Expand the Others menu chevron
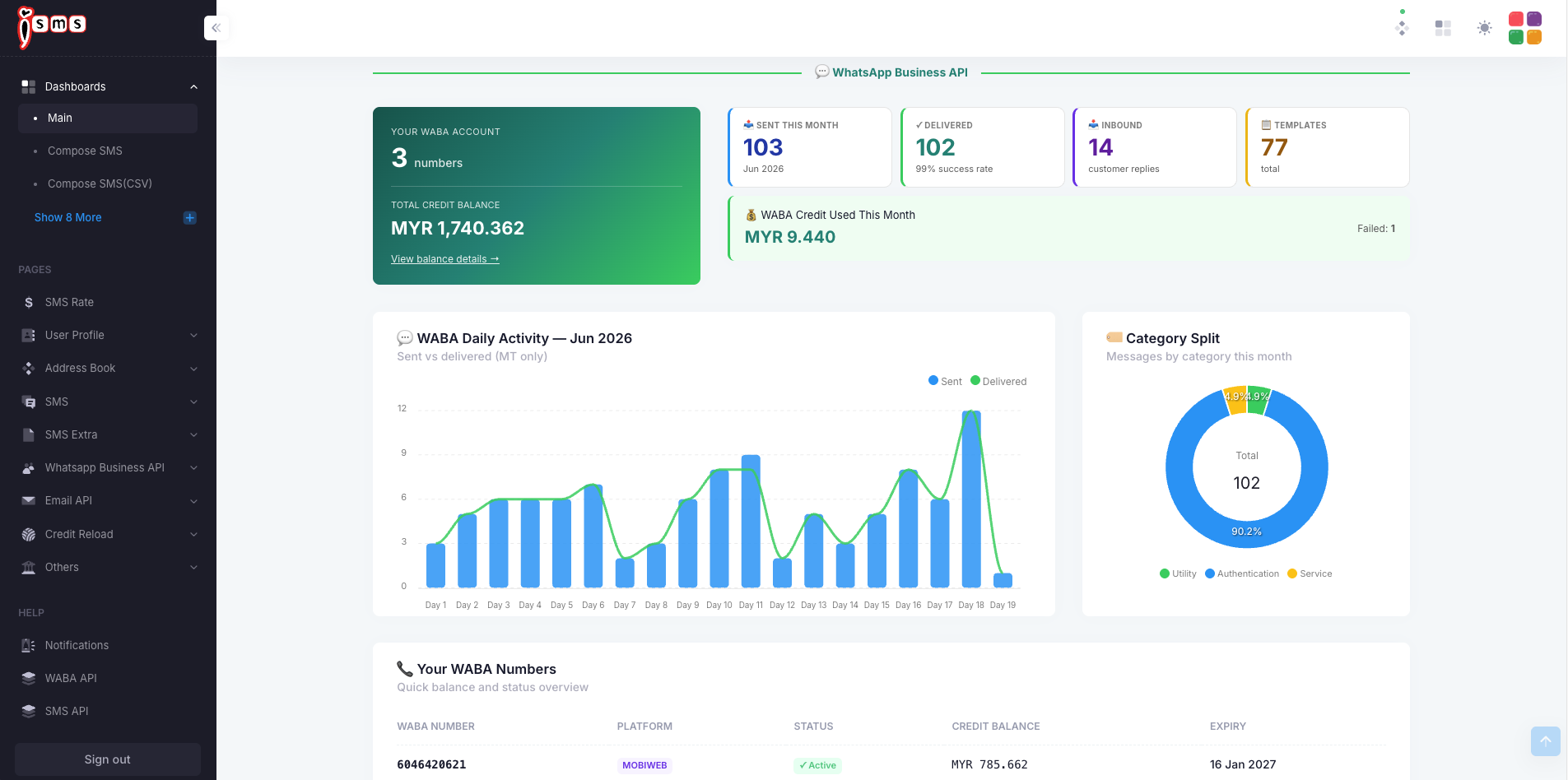 click(x=194, y=568)
